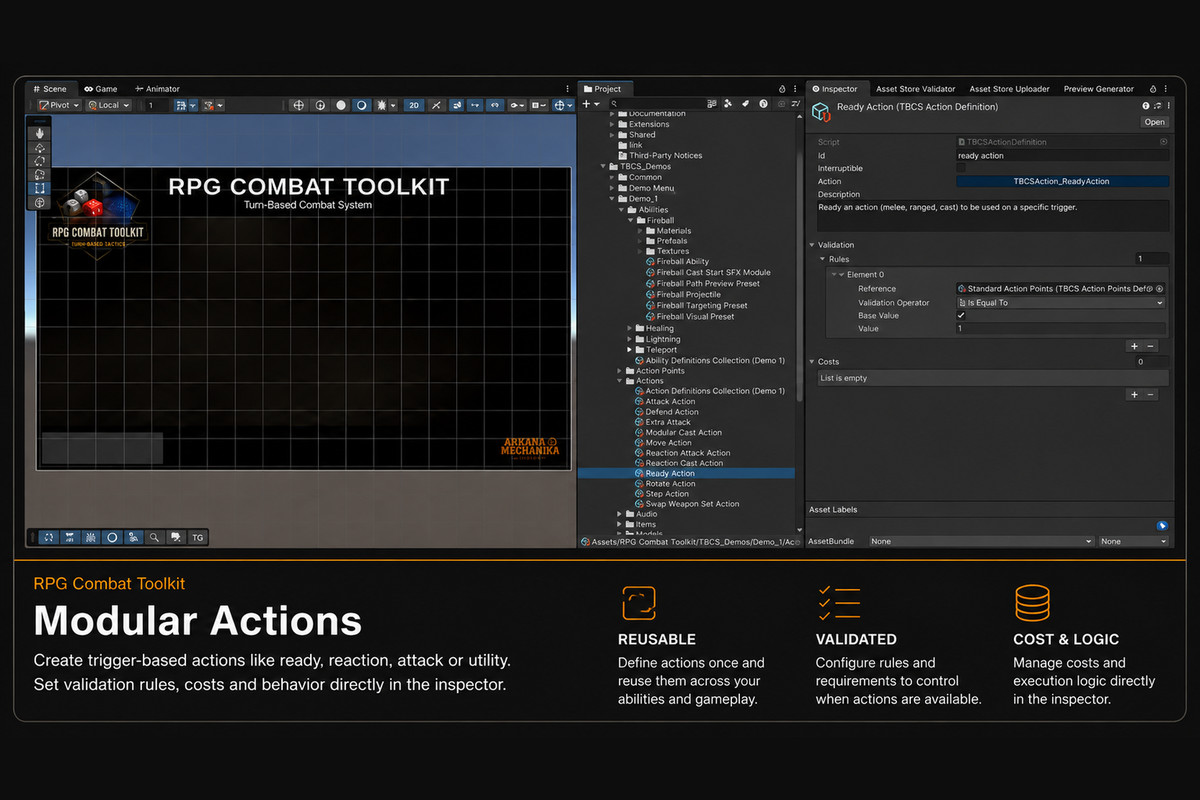Open the Preview Generator tab
The height and width of the screenshot is (800, 1200).
1099,89
